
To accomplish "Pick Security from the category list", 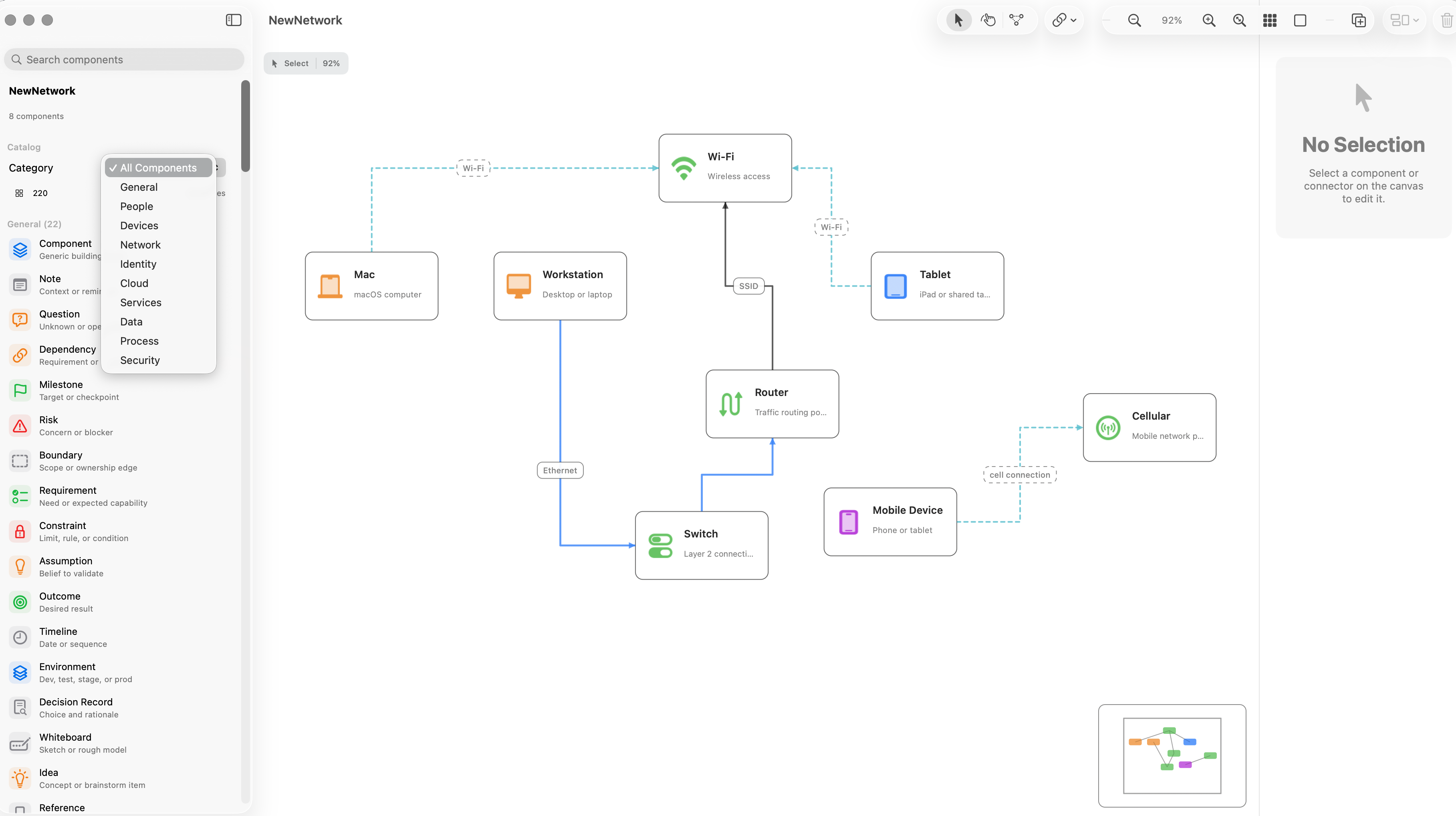I will tap(158, 360).
